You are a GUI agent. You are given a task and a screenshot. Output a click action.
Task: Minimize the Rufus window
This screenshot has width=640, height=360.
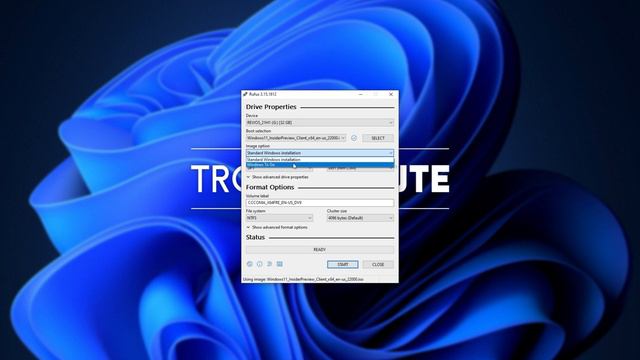pos(360,94)
